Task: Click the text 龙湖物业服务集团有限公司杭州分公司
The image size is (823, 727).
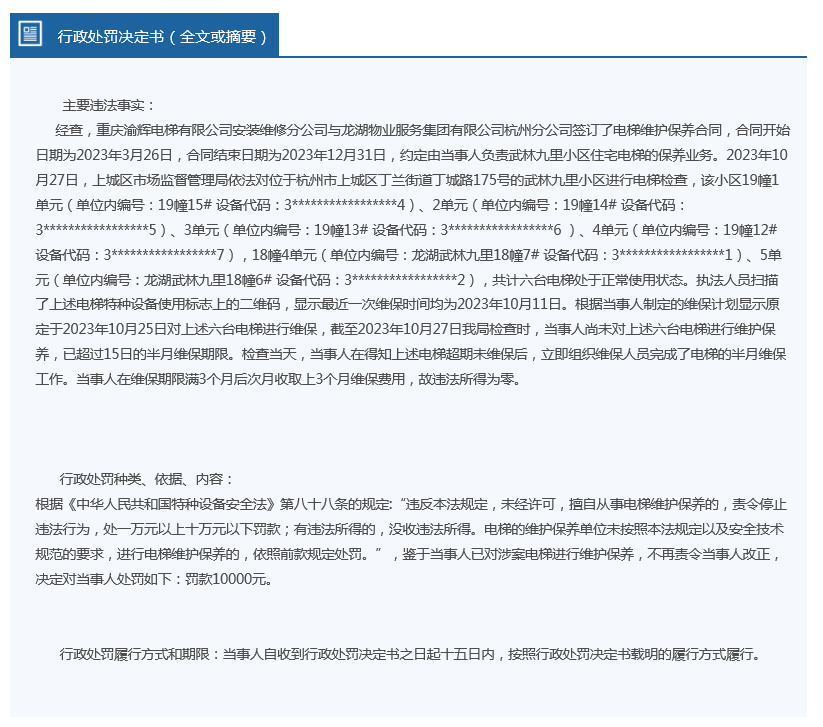Action: click(455, 130)
